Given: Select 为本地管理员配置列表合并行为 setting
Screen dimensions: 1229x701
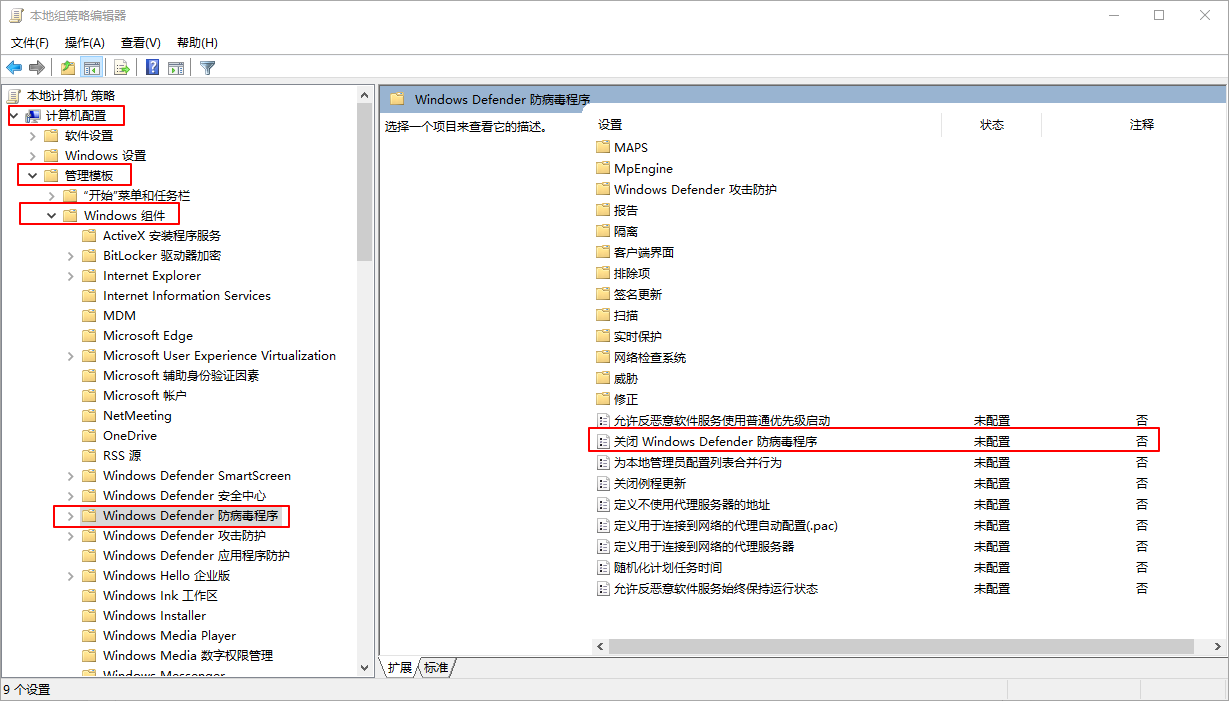Looking at the screenshot, I should point(697,462).
